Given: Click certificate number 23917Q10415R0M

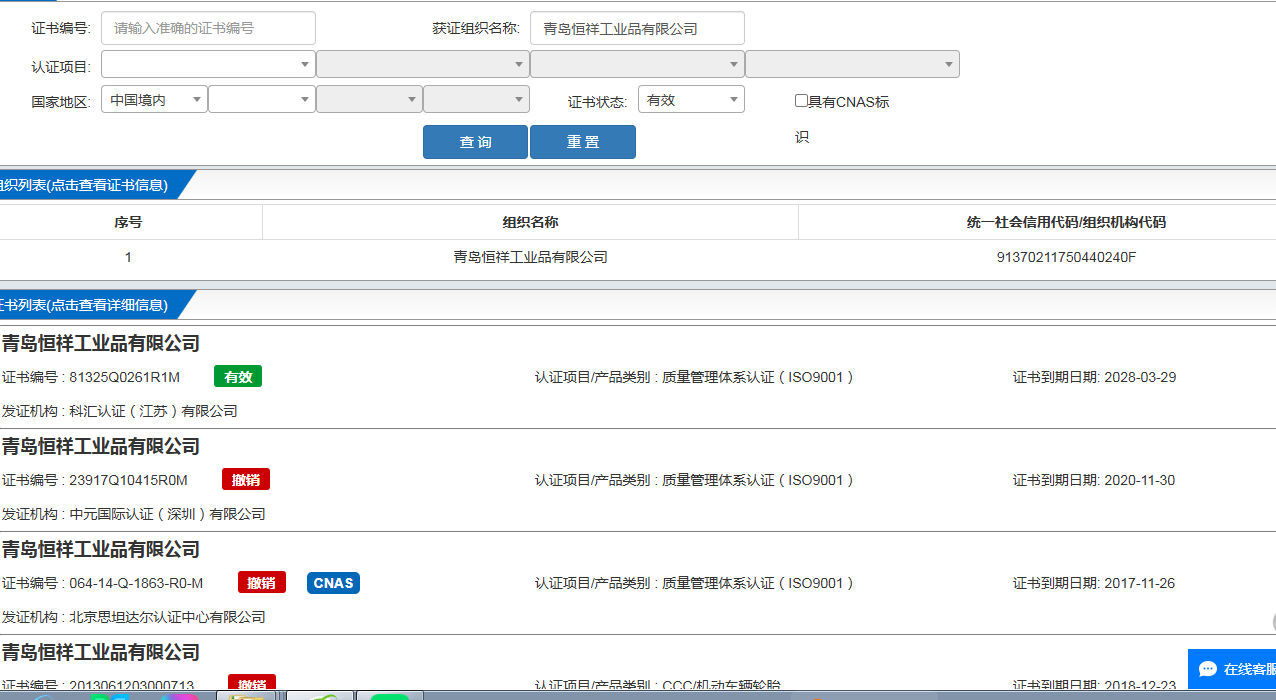Looking at the screenshot, I should [128, 480].
